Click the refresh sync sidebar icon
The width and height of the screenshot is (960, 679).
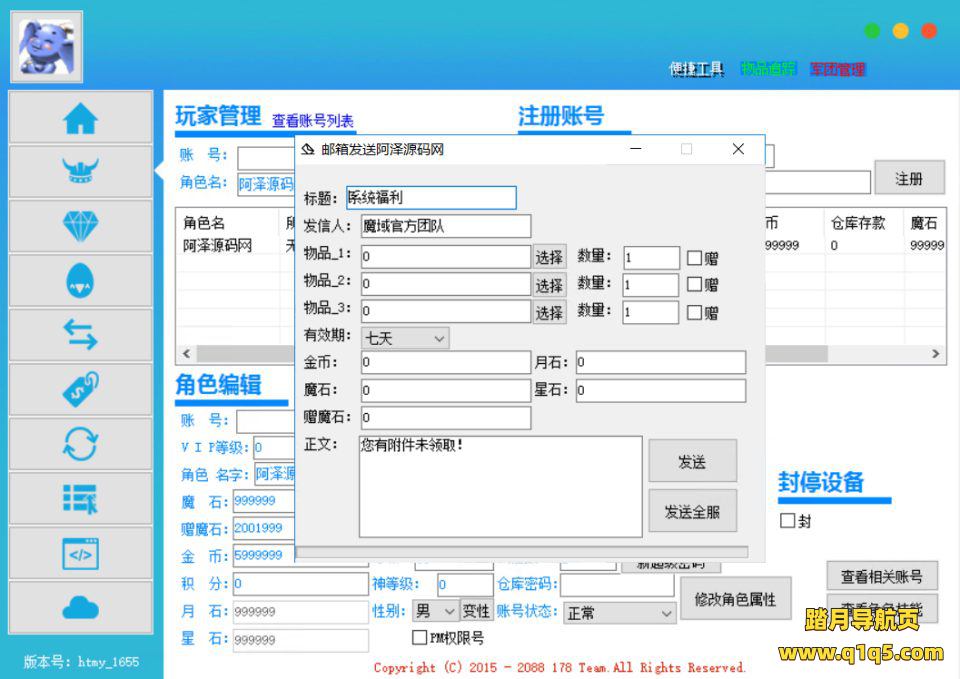coord(81,443)
